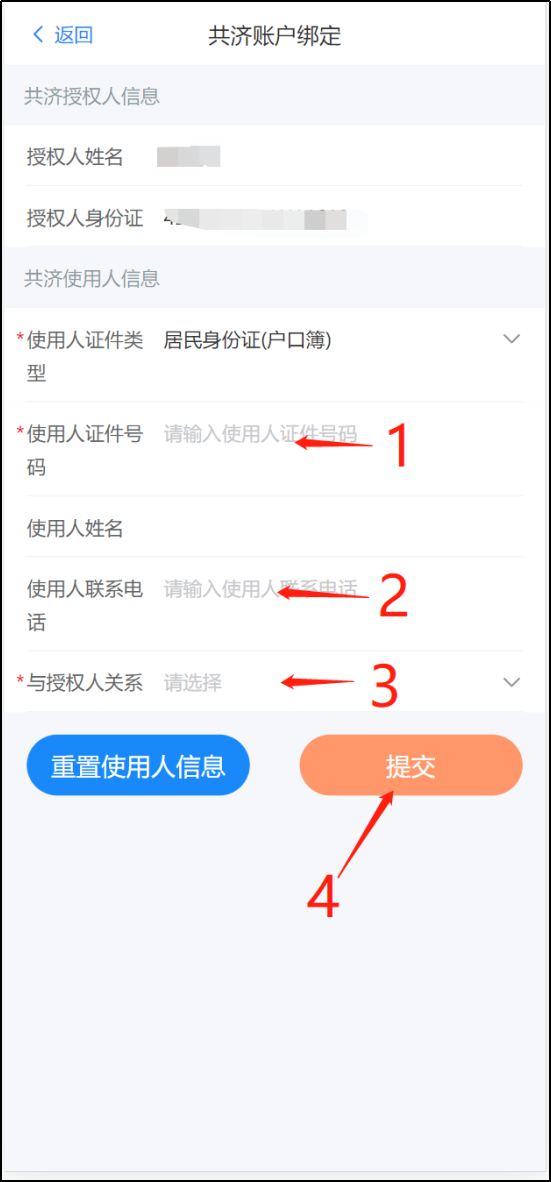This screenshot has height=1182, width=551.
Task: Tap the back chevron arrow icon
Action: (38, 35)
